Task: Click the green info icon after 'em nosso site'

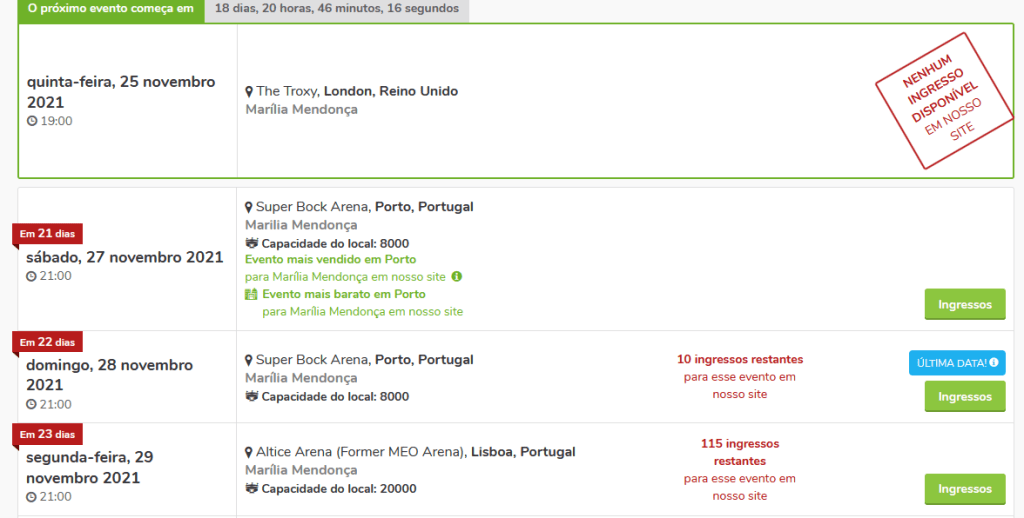Action: coord(456,276)
